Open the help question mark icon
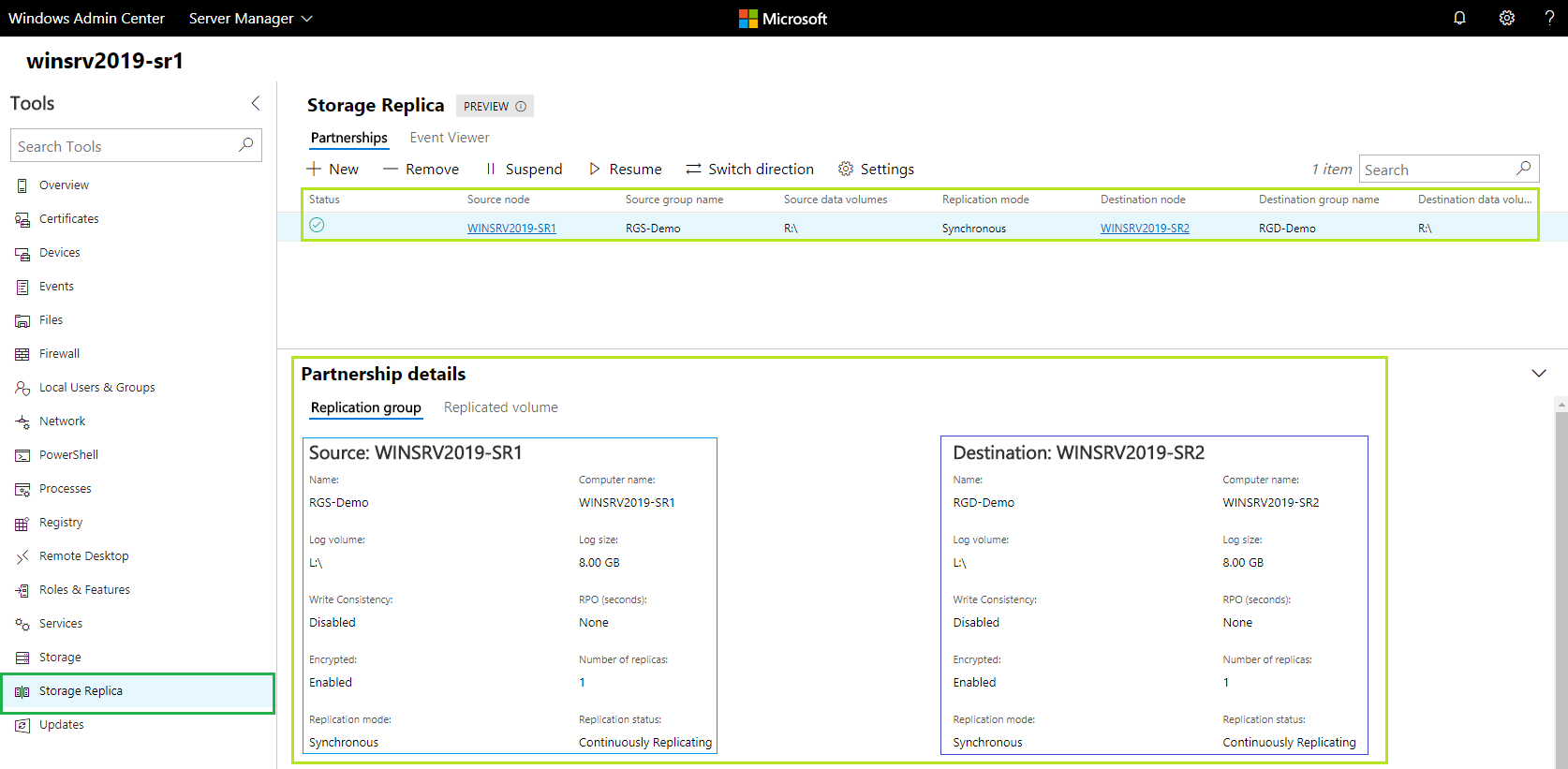 pyautogui.click(x=1549, y=18)
